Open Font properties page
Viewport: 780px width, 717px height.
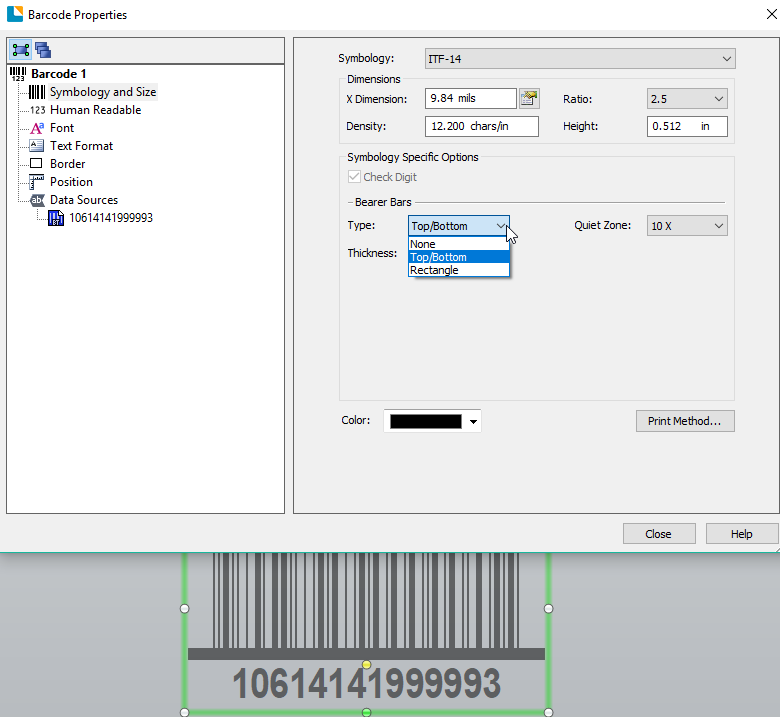[x=62, y=128]
